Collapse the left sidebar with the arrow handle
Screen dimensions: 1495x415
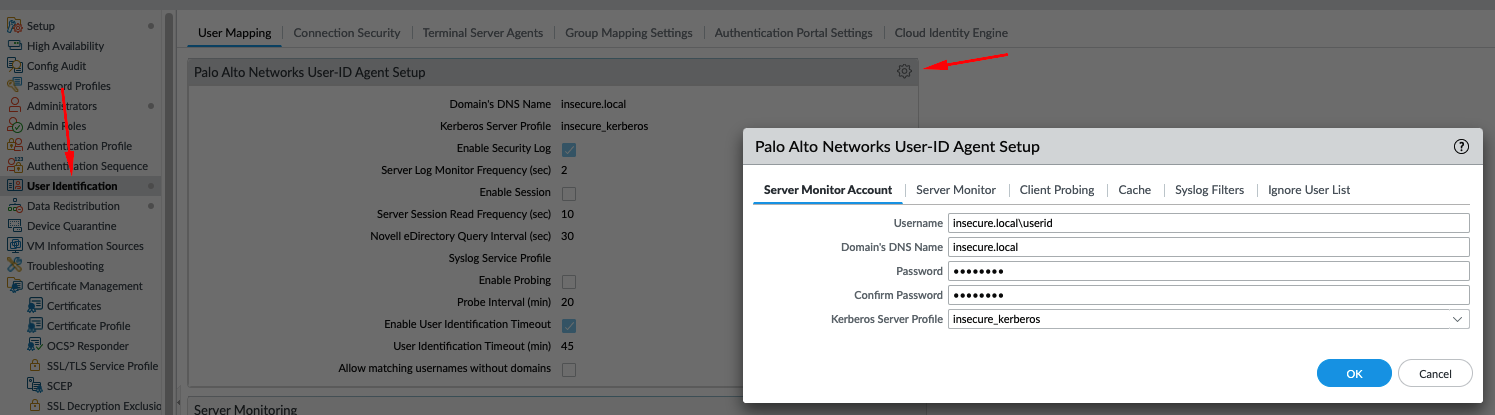[179, 402]
